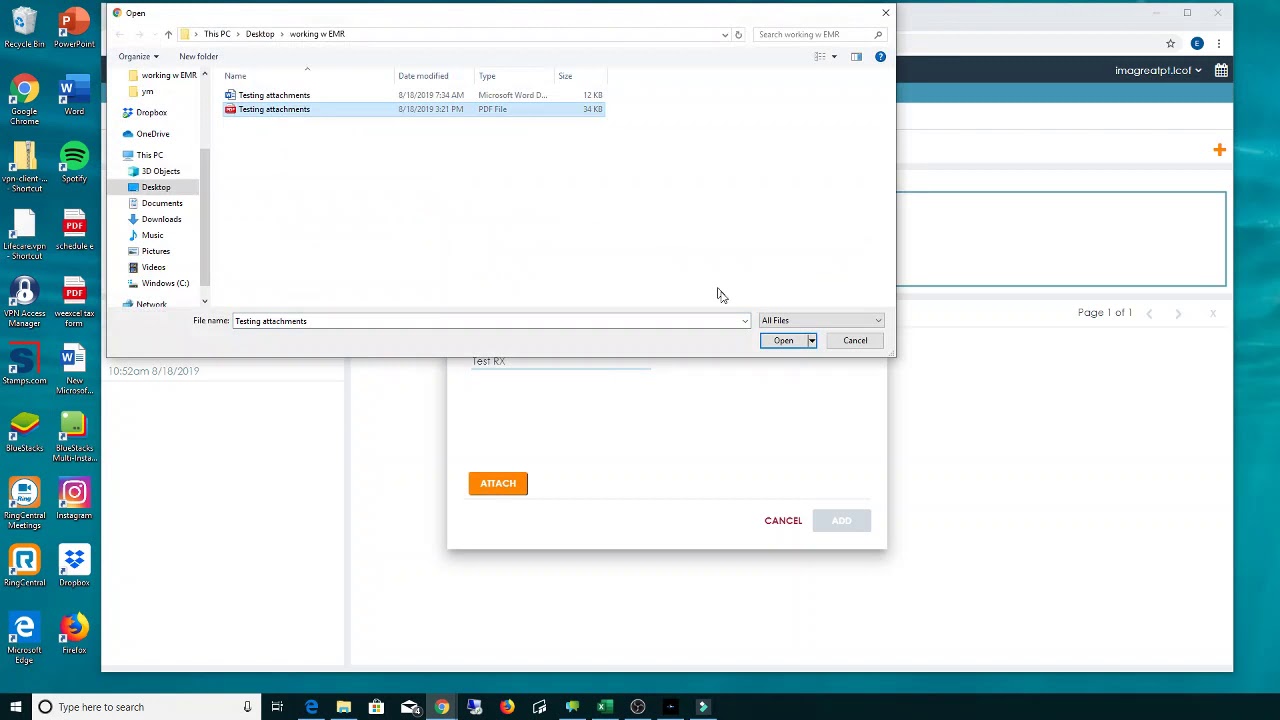This screenshot has width=1280, height=720.
Task: Click the taskbar Type here to search box
Action: 144,707
